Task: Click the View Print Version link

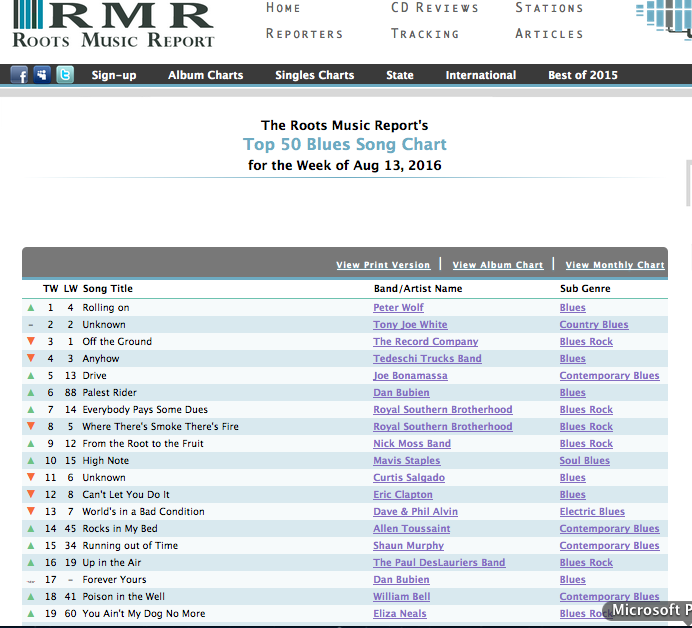Action: point(383,265)
